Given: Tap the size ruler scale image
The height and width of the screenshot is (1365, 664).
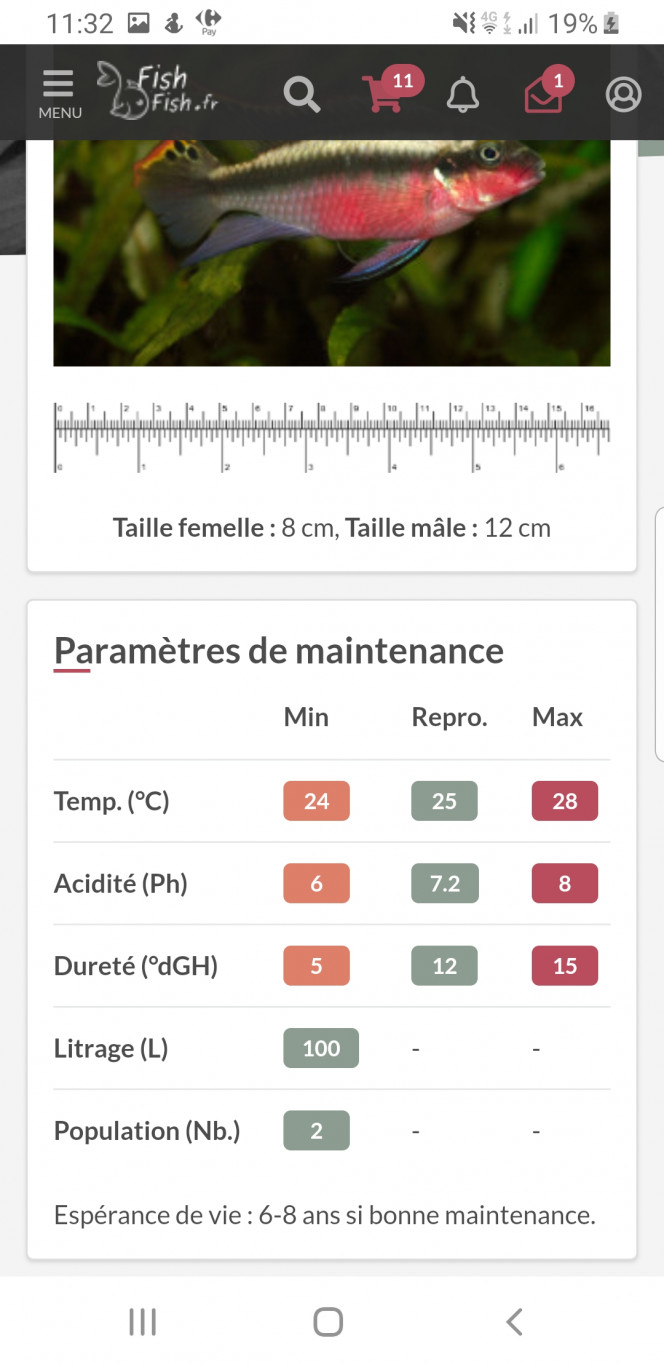Looking at the screenshot, I should pos(332,437).
